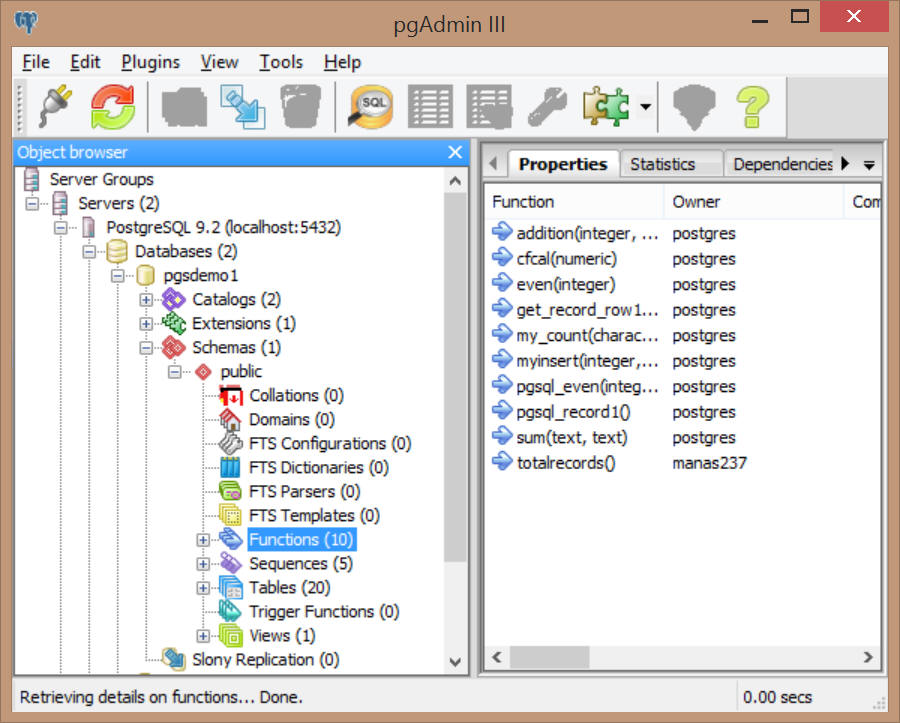Open the tab list dropdown arrow

point(870,165)
